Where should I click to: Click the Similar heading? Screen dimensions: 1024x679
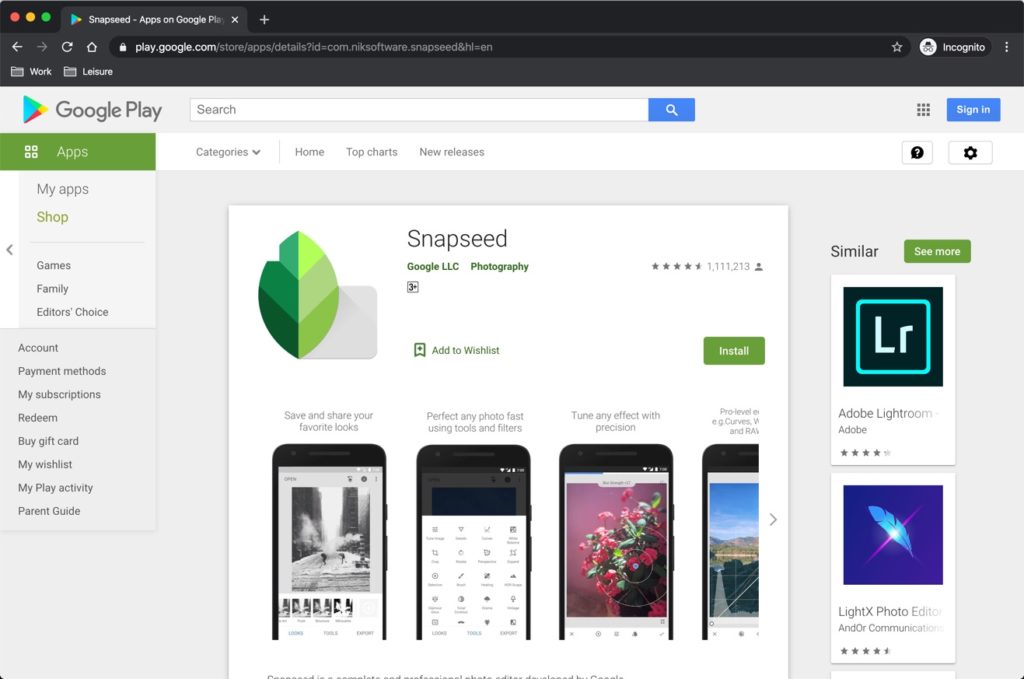[x=854, y=251]
